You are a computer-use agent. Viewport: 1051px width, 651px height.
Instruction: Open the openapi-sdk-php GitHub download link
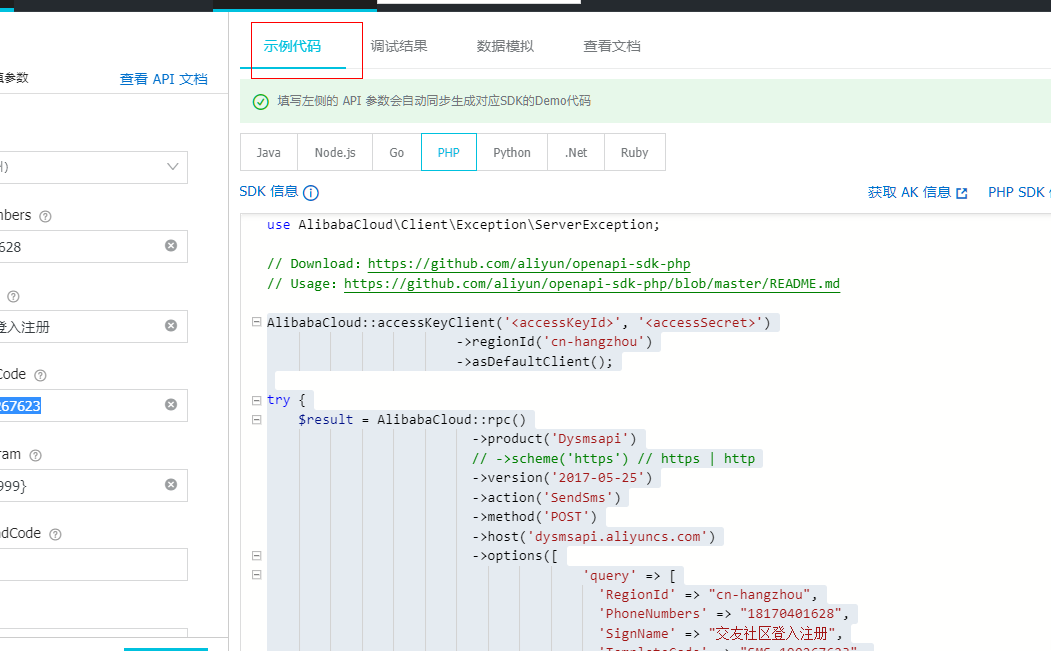point(529,264)
